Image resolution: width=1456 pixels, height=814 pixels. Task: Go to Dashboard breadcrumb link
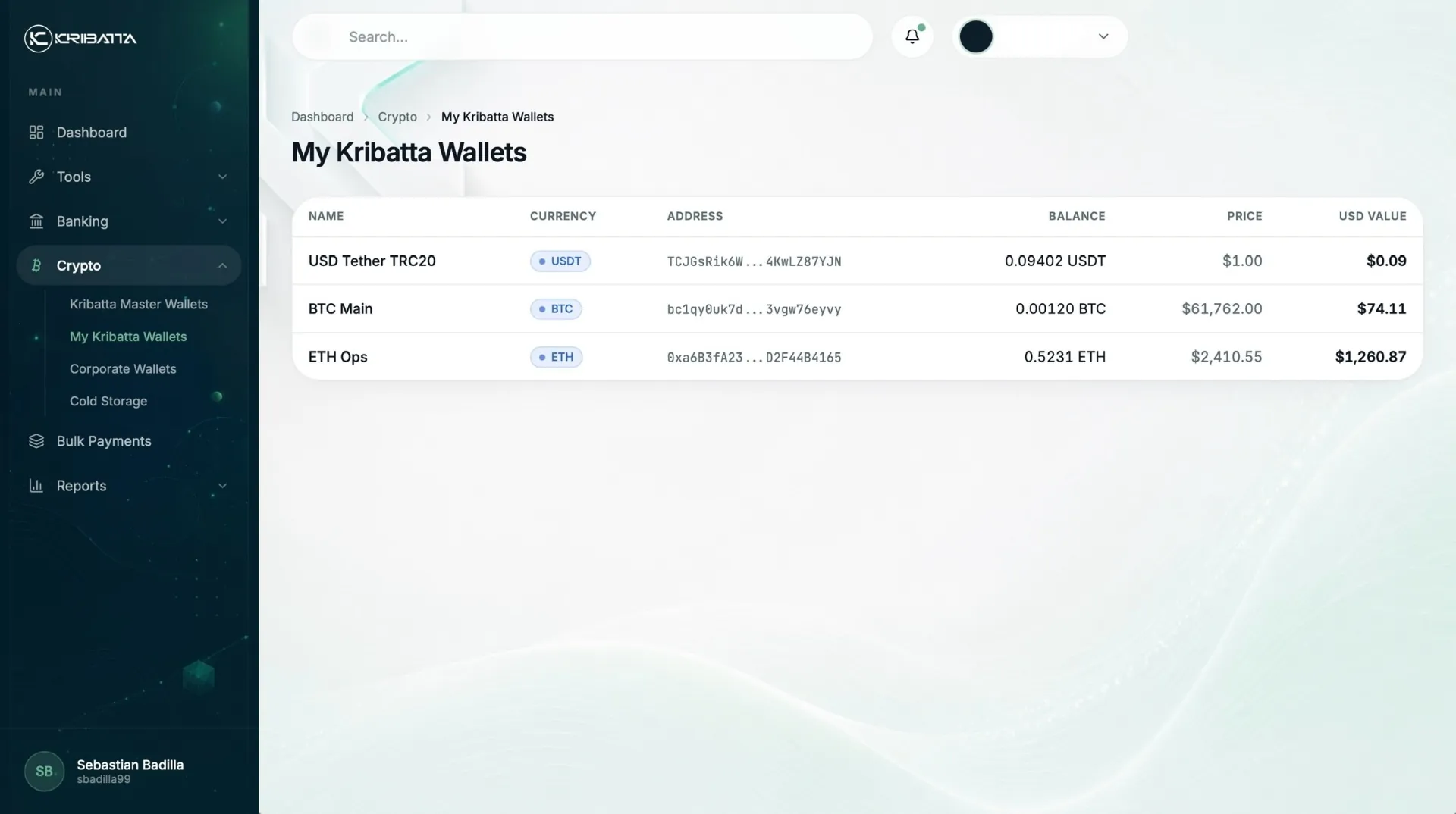tap(322, 117)
